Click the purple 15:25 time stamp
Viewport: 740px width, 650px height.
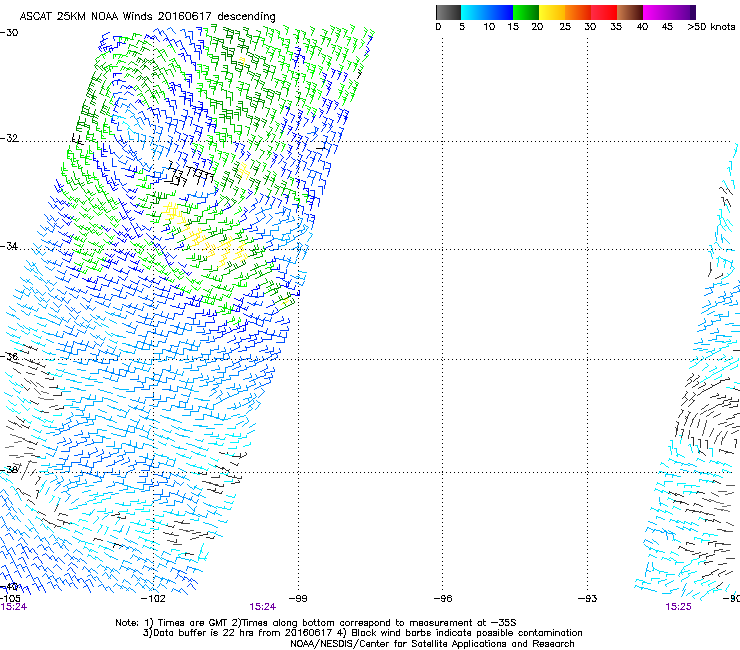point(679,607)
